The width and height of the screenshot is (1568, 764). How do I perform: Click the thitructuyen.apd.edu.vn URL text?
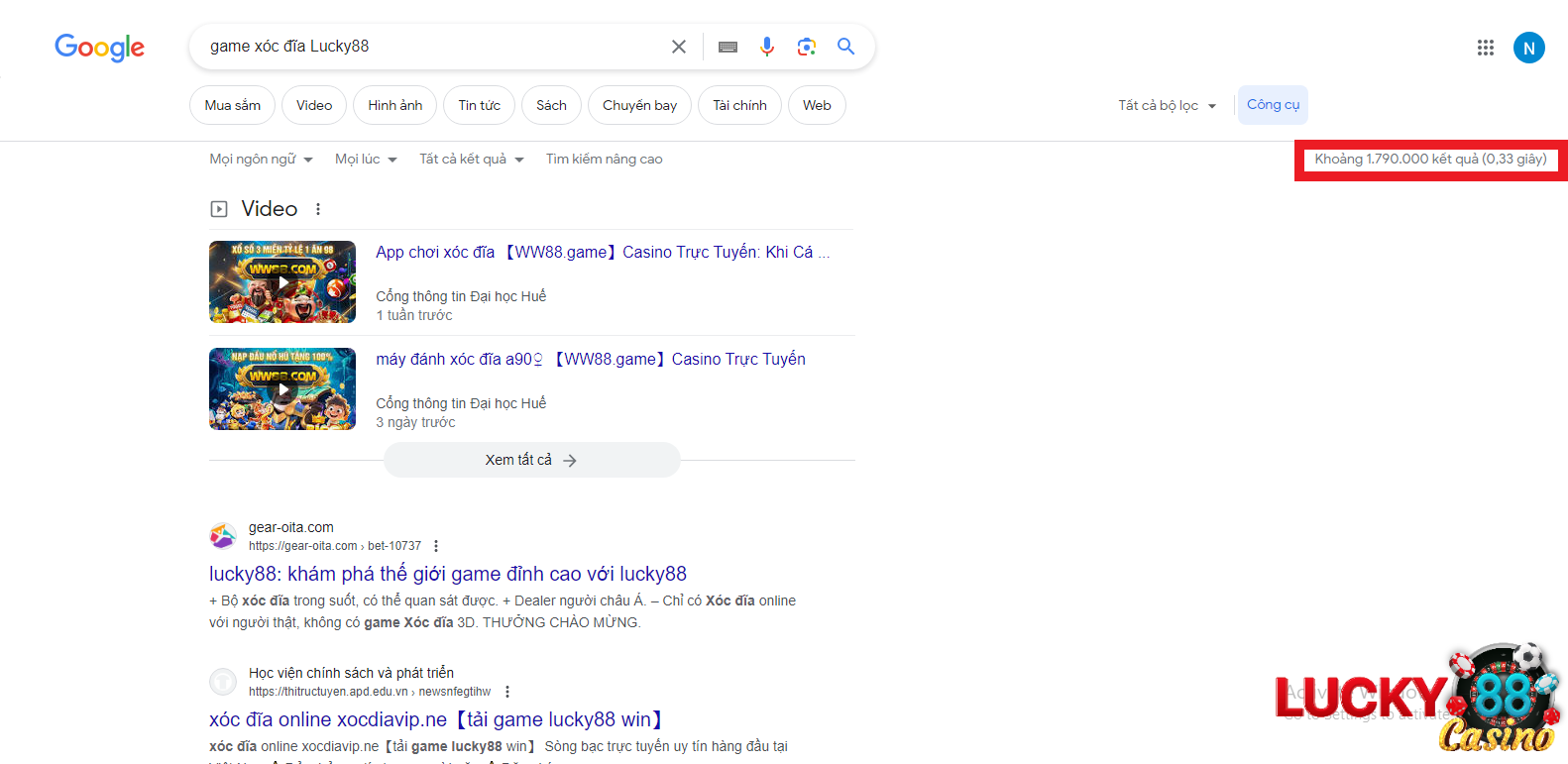tap(370, 692)
